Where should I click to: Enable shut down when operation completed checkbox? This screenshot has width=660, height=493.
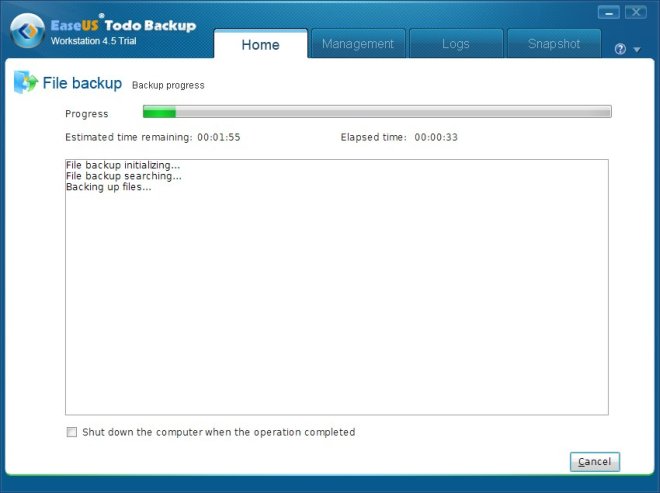72,432
